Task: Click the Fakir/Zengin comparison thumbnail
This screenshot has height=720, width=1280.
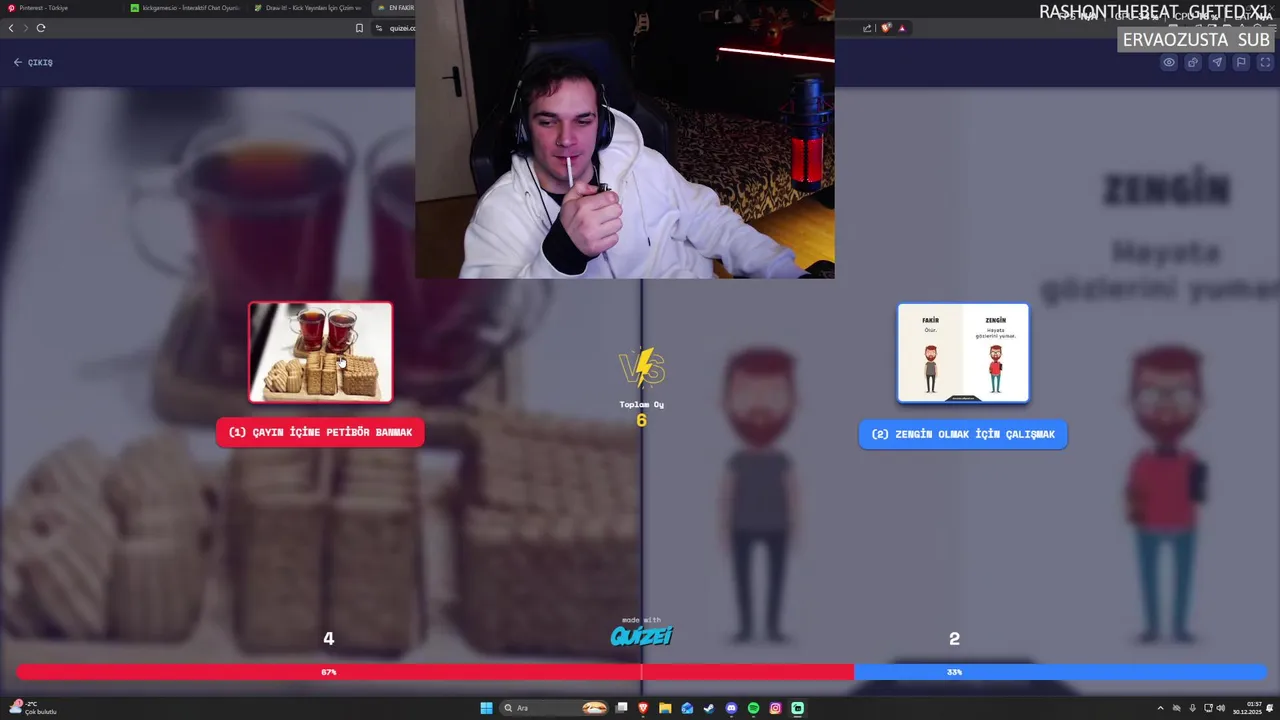Action: [963, 353]
